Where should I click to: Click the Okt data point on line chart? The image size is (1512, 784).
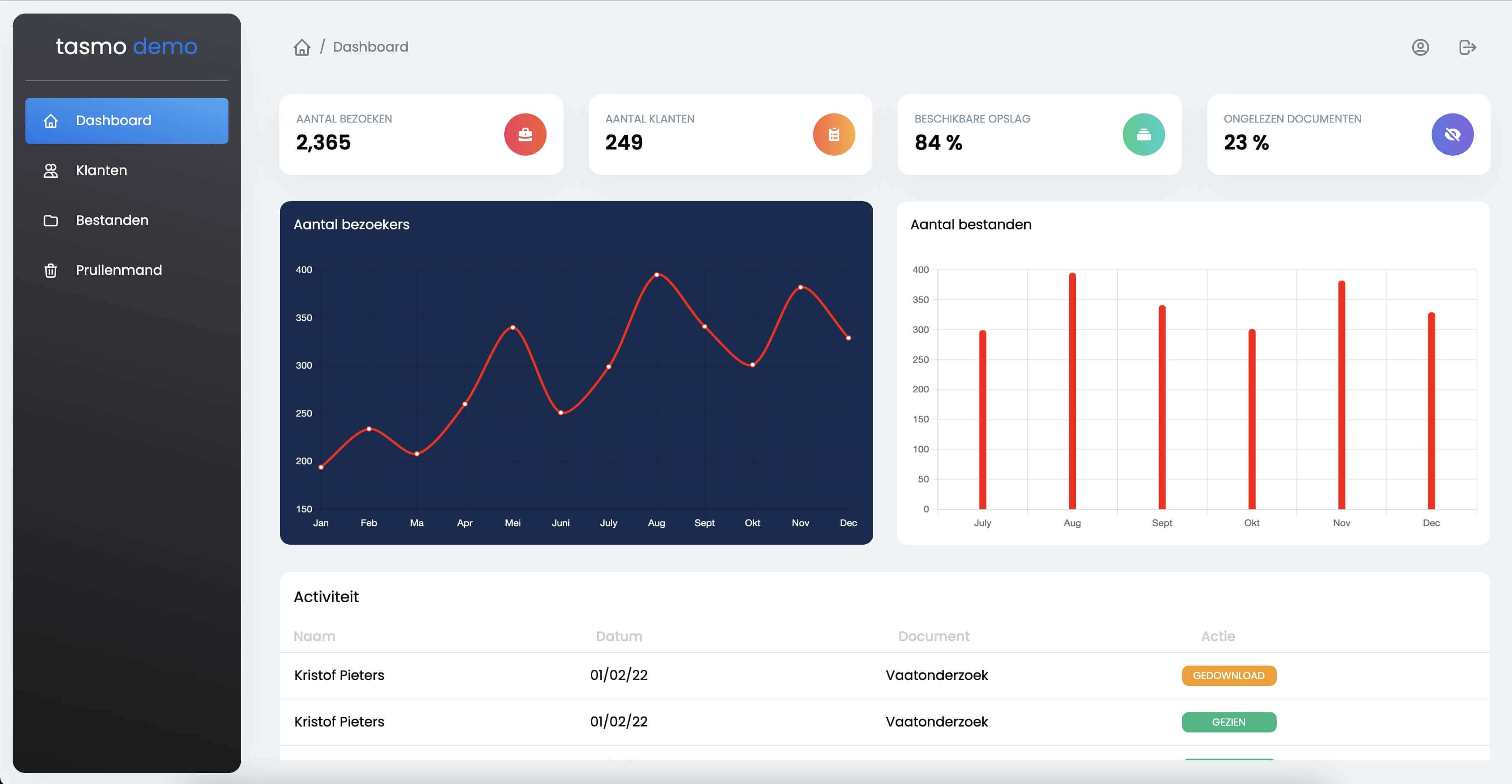click(753, 365)
